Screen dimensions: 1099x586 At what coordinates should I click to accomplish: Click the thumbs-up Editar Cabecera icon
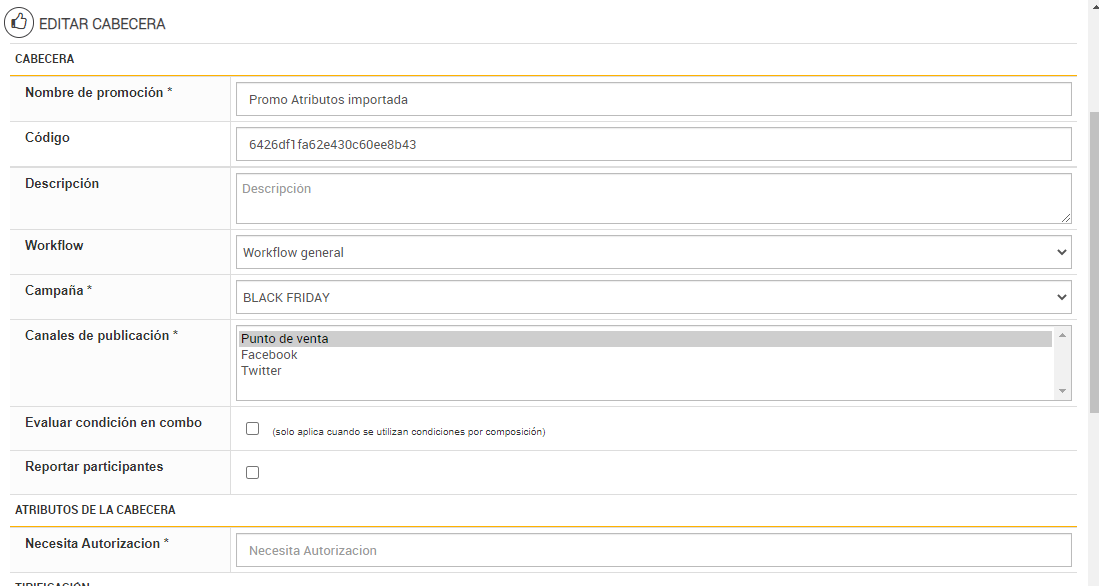19,22
